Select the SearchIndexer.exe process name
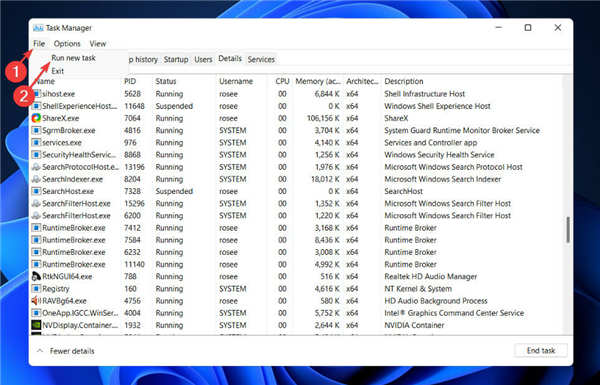This screenshot has width=600, height=385. (72, 179)
